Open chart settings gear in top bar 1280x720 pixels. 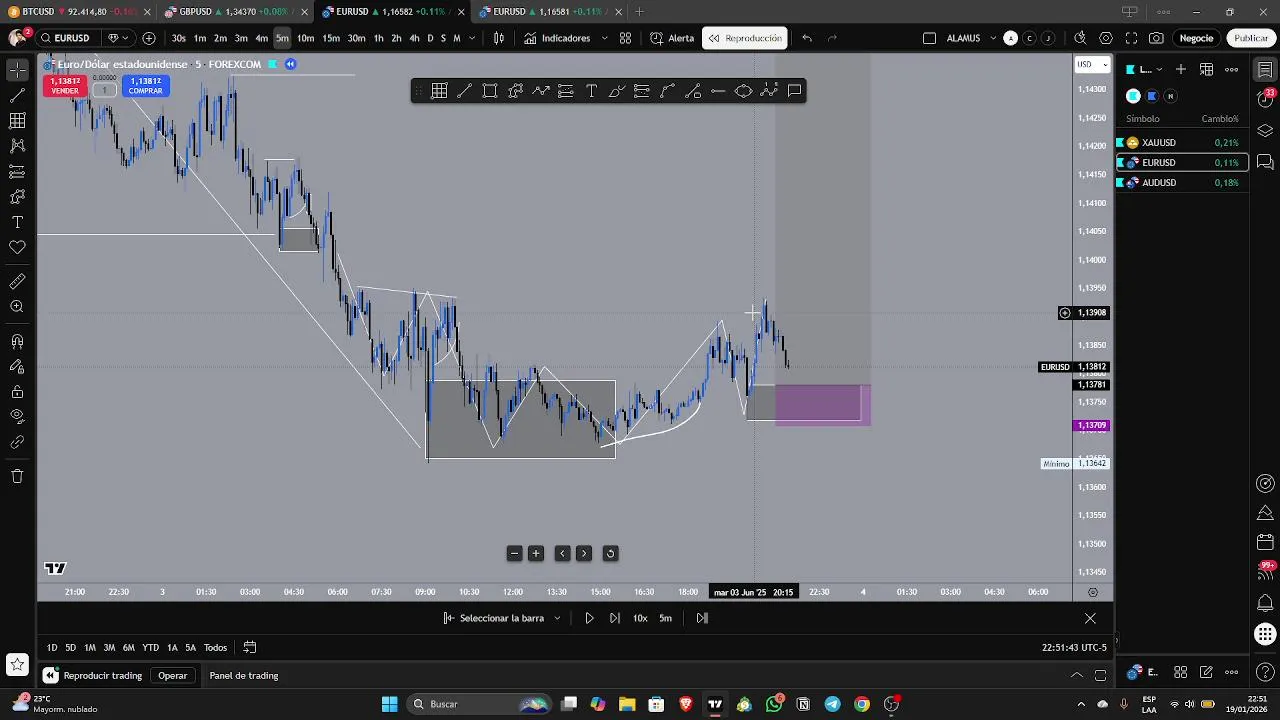pos(1106,38)
